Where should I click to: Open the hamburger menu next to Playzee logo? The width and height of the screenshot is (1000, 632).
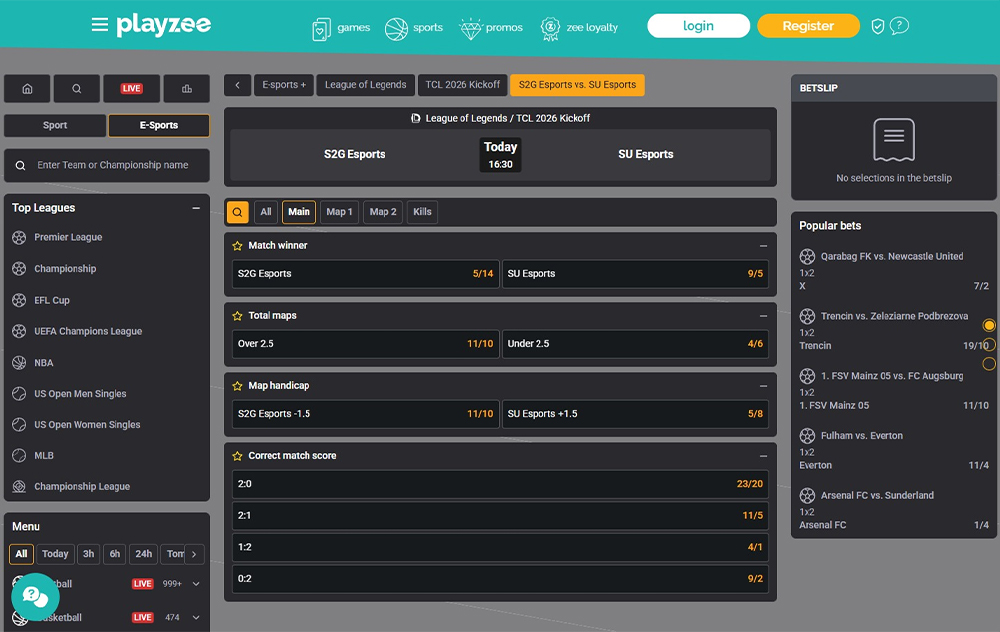(99, 25)
